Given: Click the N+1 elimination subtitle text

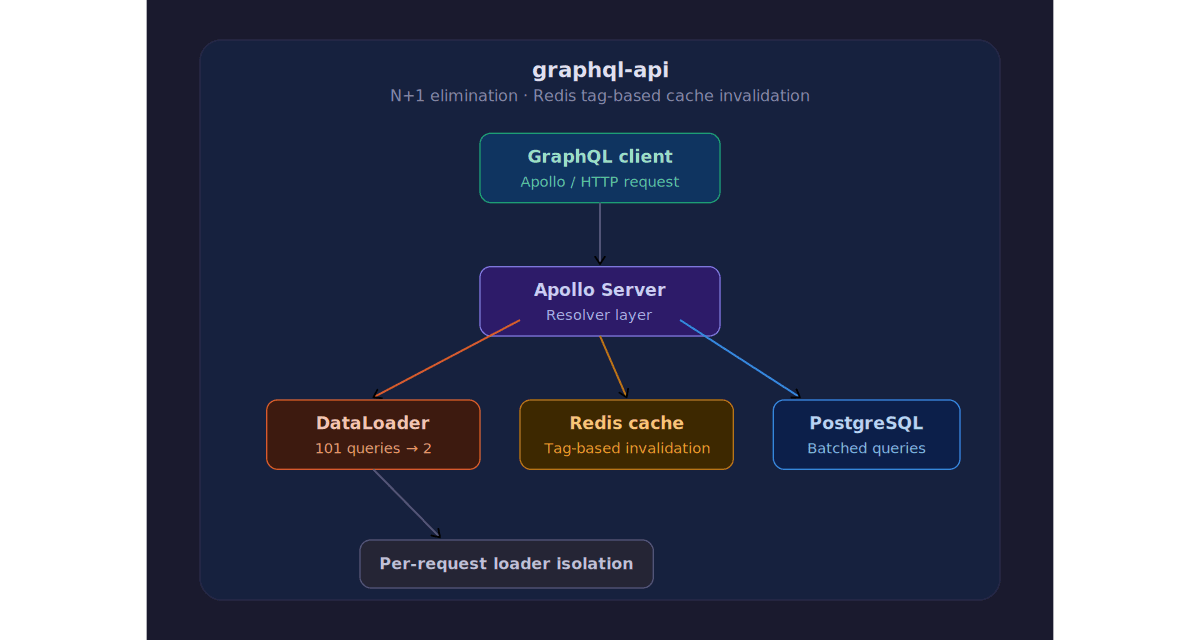Looking at the screenshot, I should (600, 96).
